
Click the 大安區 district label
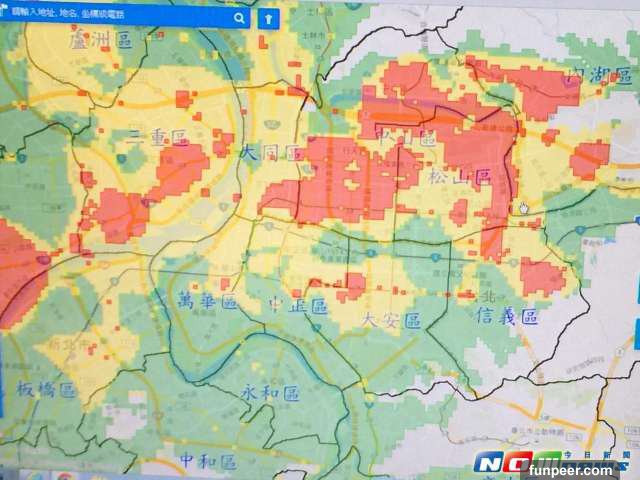click(x=391, y=320)
